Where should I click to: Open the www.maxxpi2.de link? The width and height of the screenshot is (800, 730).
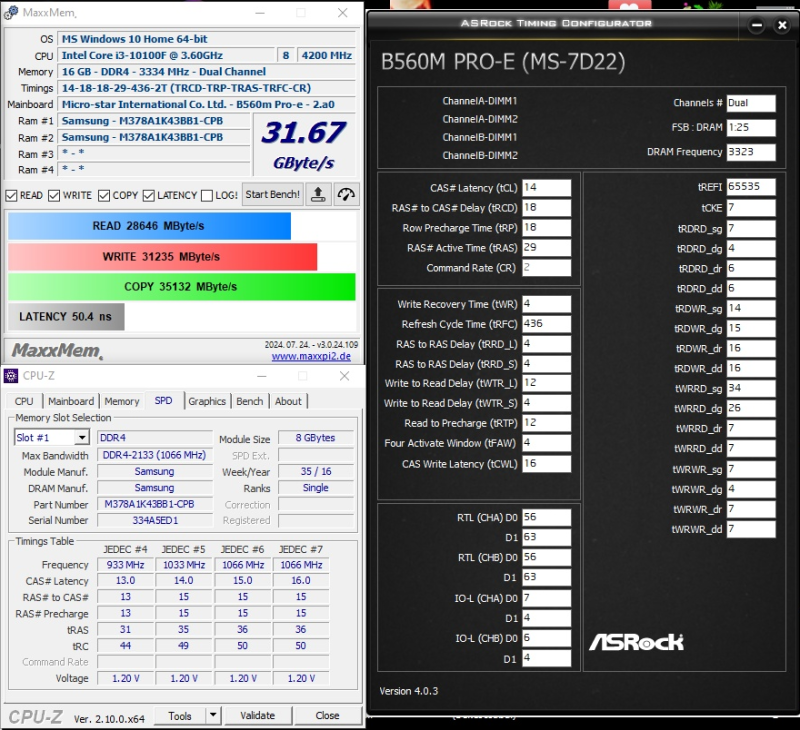[x=311, y=356]
